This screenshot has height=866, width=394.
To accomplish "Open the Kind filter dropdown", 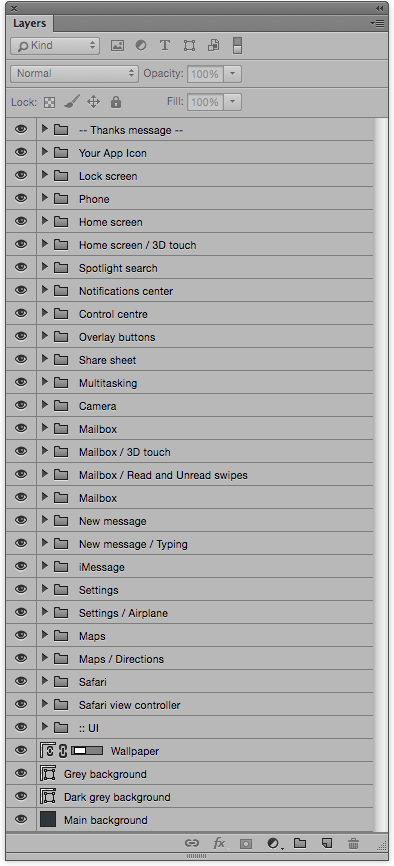I will click(x=55, y=46).
